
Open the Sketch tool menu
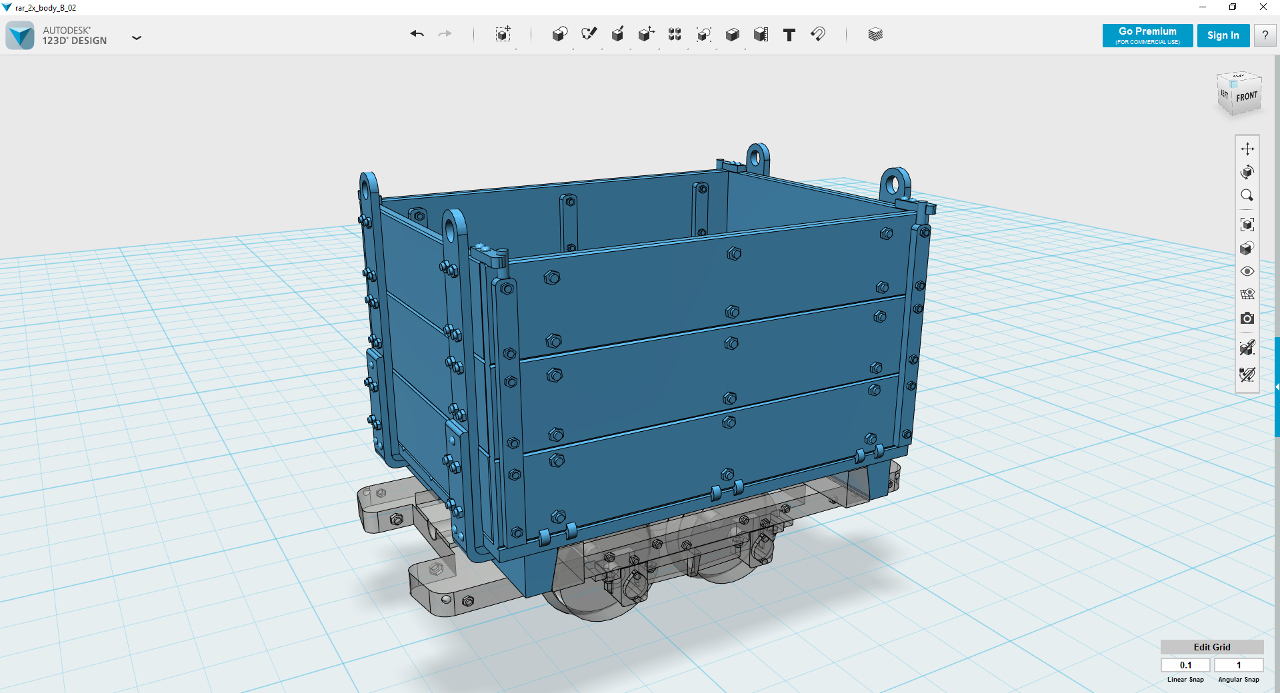click(589, 34)
